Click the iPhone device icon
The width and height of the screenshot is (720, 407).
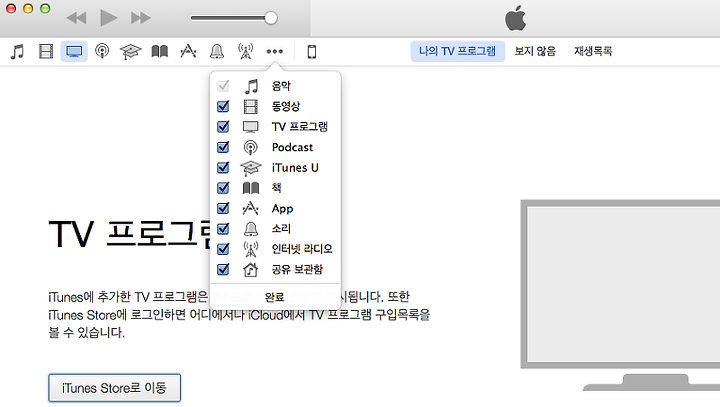[x=312, y=51]
